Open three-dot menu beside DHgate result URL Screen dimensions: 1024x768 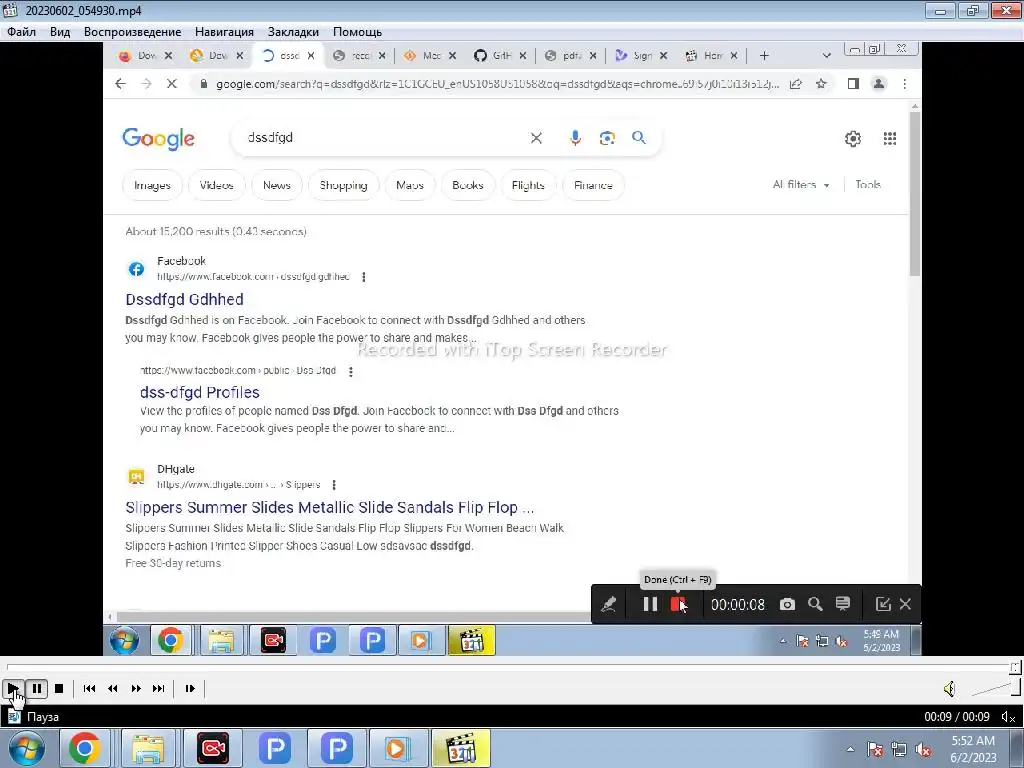tap(334, 485)
